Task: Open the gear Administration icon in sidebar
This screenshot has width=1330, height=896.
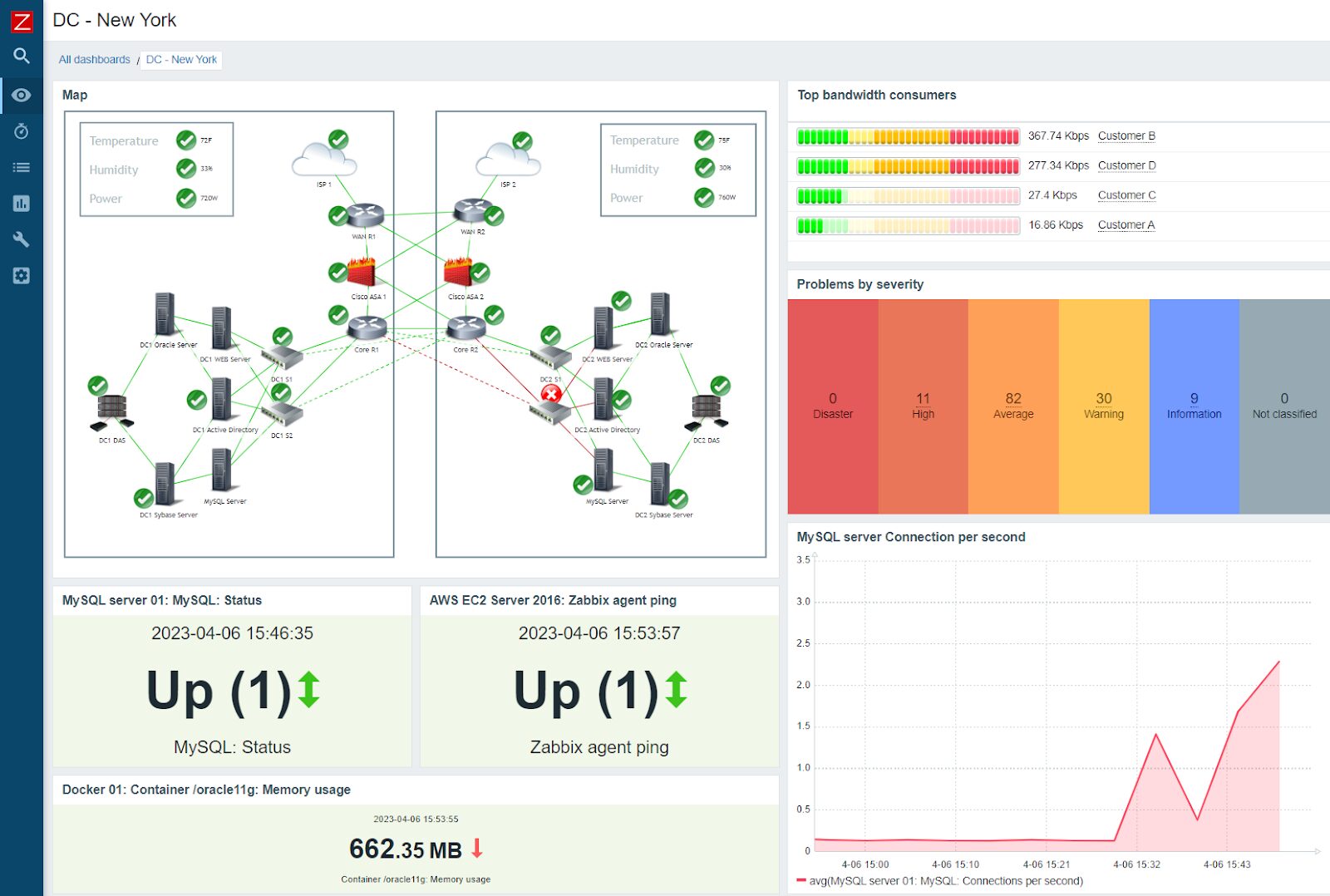Action: [22, 274]
